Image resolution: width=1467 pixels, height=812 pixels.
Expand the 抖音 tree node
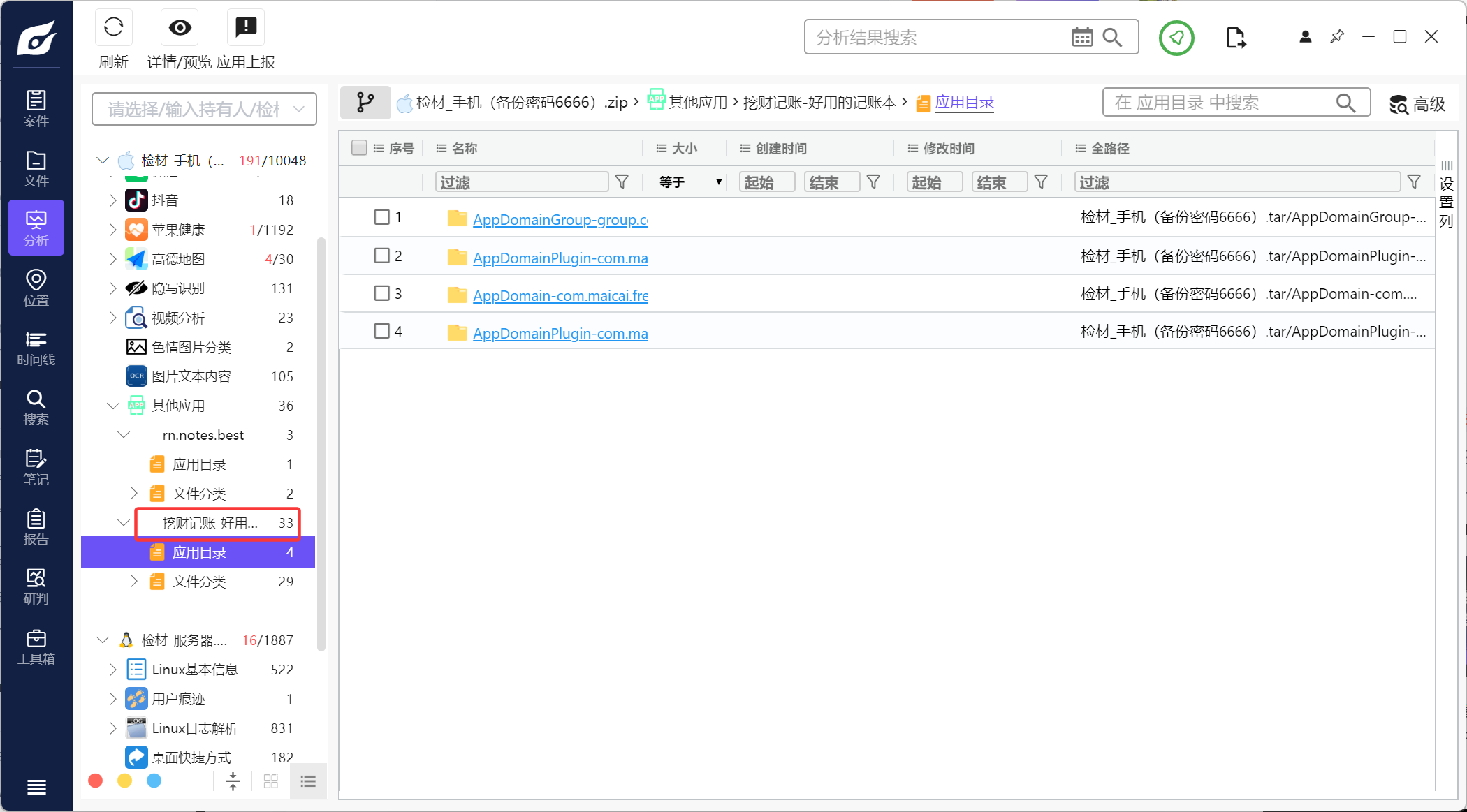pos(112,200)
